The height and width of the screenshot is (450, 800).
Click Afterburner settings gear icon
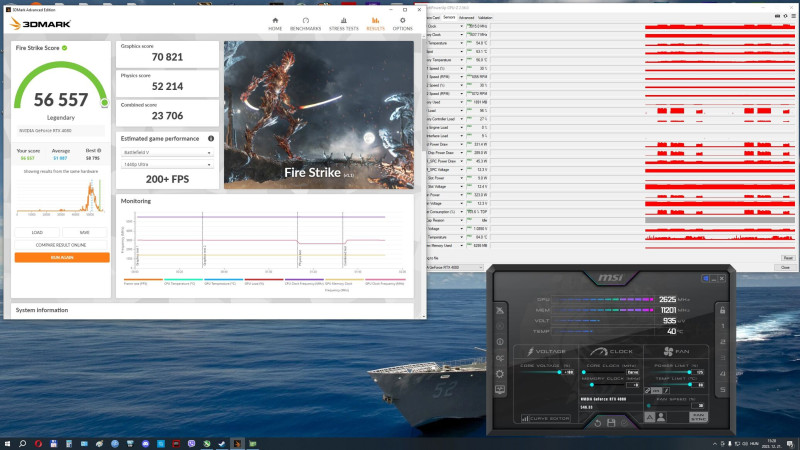[500, 372]
